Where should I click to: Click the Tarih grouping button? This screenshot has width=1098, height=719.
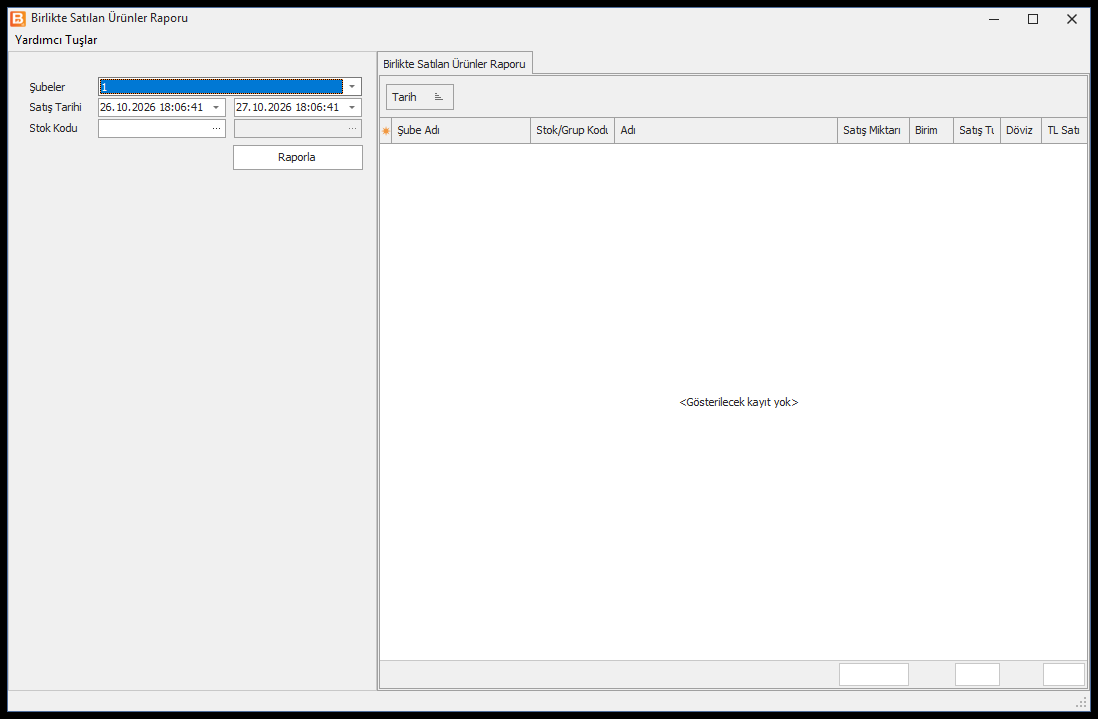(x=419, y=97)
